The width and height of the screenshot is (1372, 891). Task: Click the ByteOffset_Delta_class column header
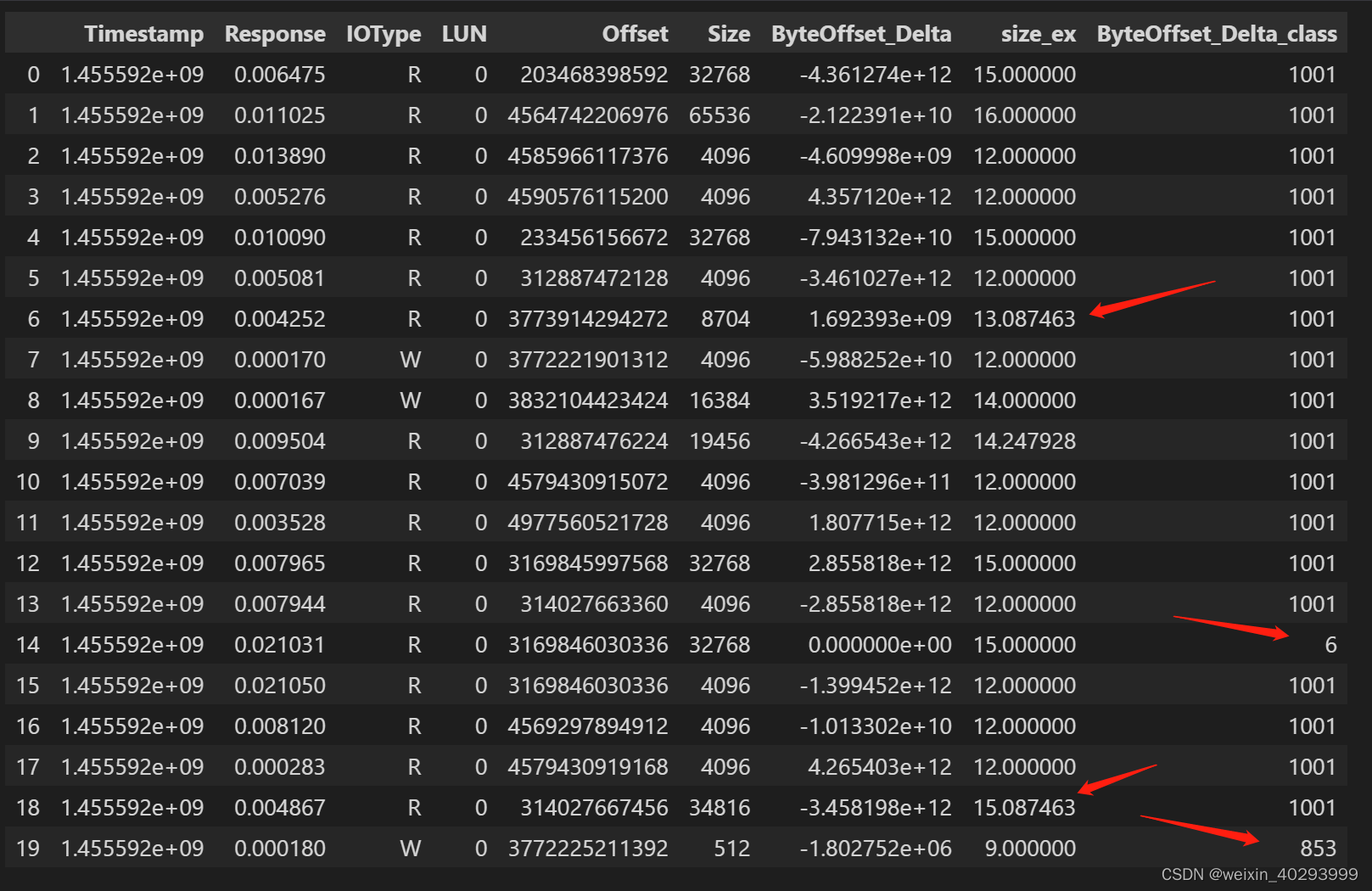[1217, 34]
